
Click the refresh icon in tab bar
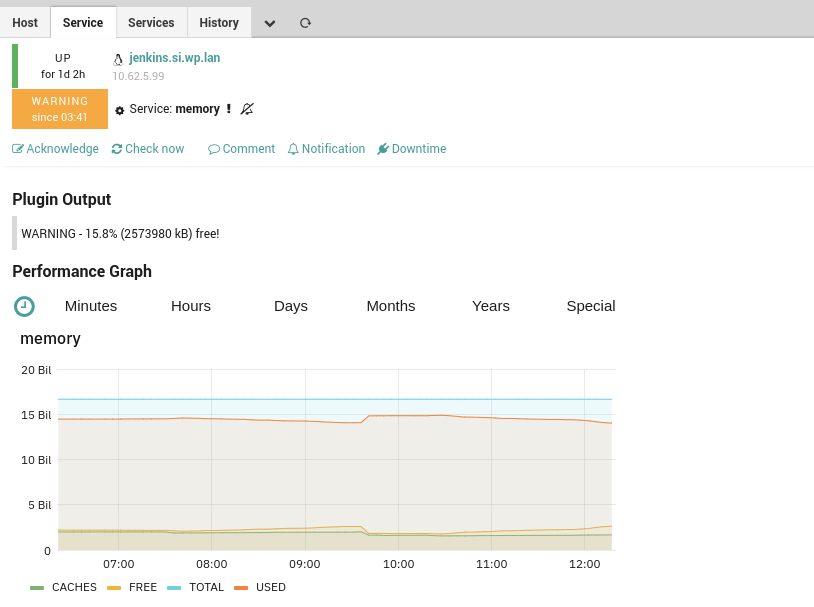(305, 23)
